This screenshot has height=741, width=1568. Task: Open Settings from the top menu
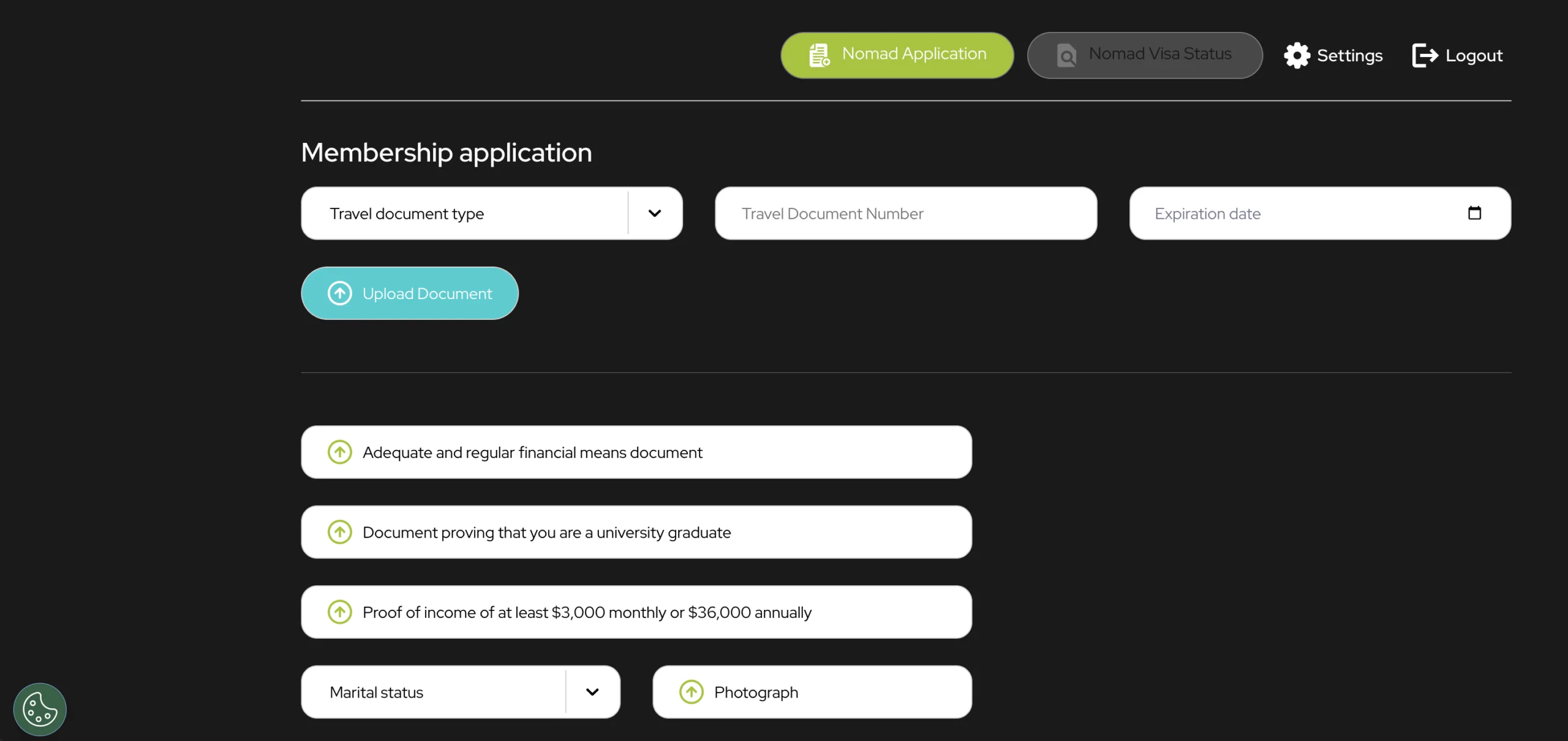click(x=1333, y=56)
